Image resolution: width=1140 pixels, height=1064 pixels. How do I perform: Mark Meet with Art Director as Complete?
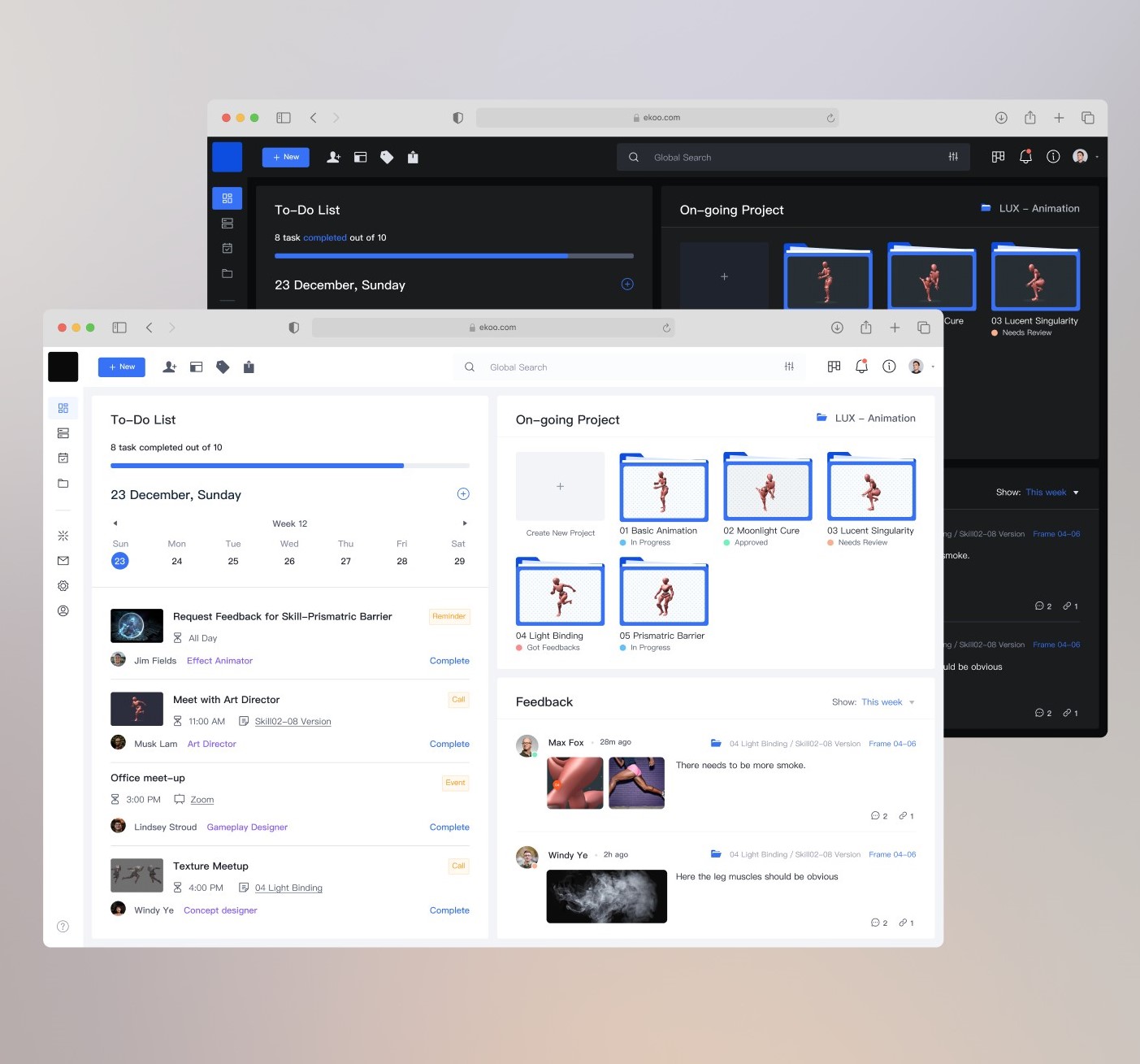(449, 744)
